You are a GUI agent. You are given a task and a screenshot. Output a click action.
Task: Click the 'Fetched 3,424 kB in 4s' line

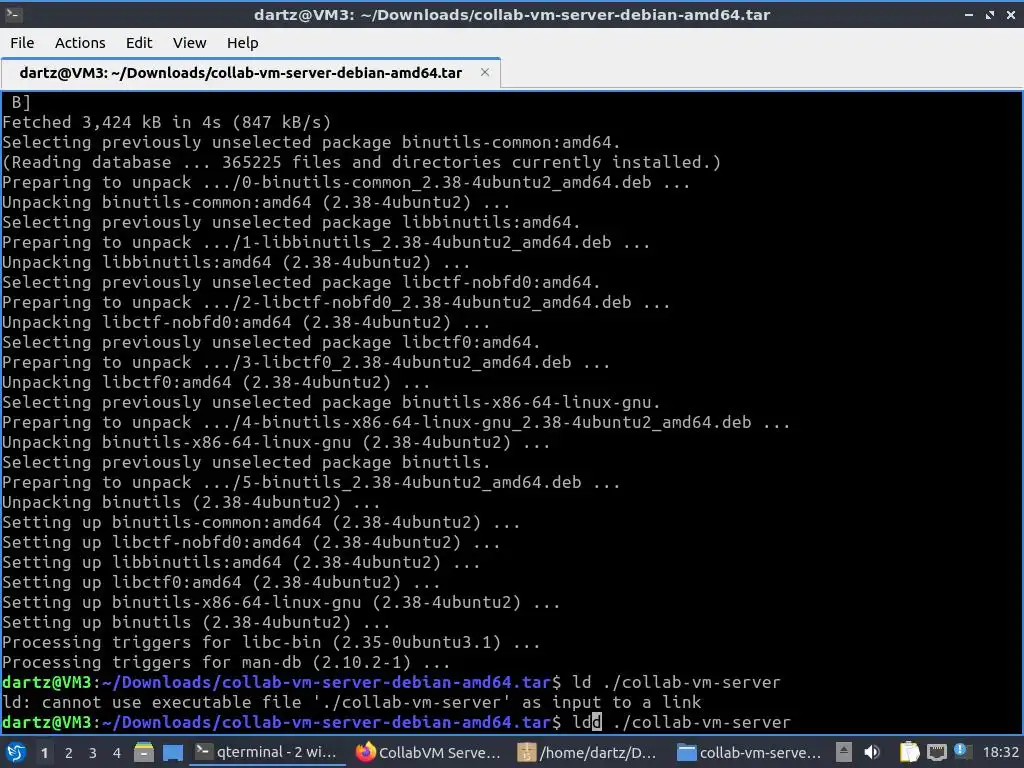click(x=167, y=122)
